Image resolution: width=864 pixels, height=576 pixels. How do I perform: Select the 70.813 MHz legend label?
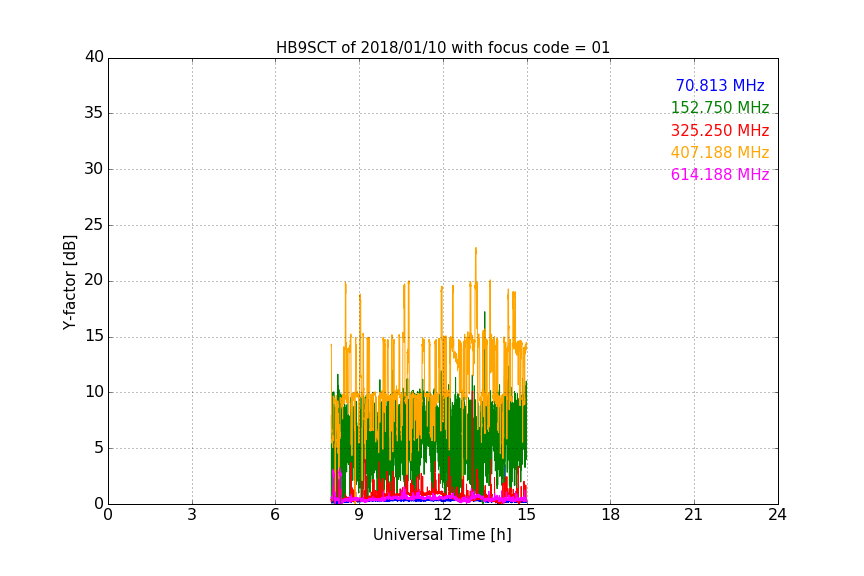click(720, 86)
